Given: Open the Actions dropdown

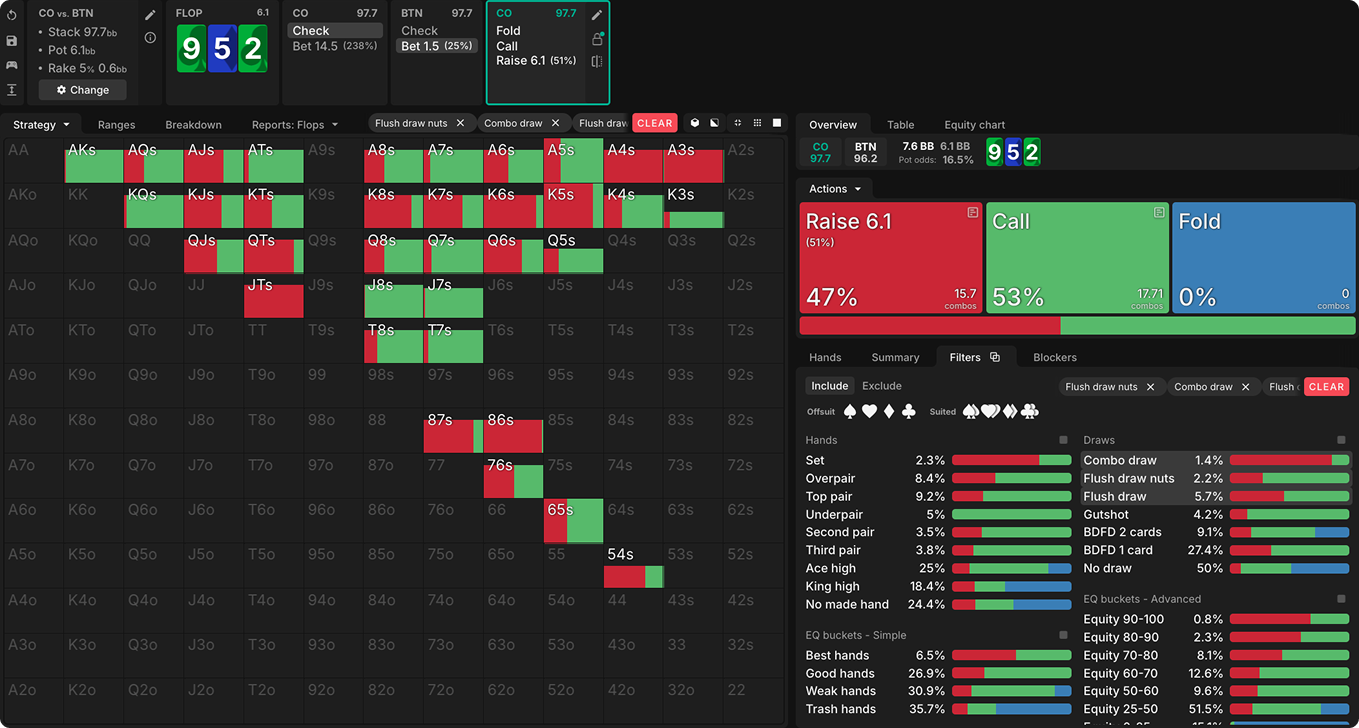Looking at the screenshot, I should point(834,189).
